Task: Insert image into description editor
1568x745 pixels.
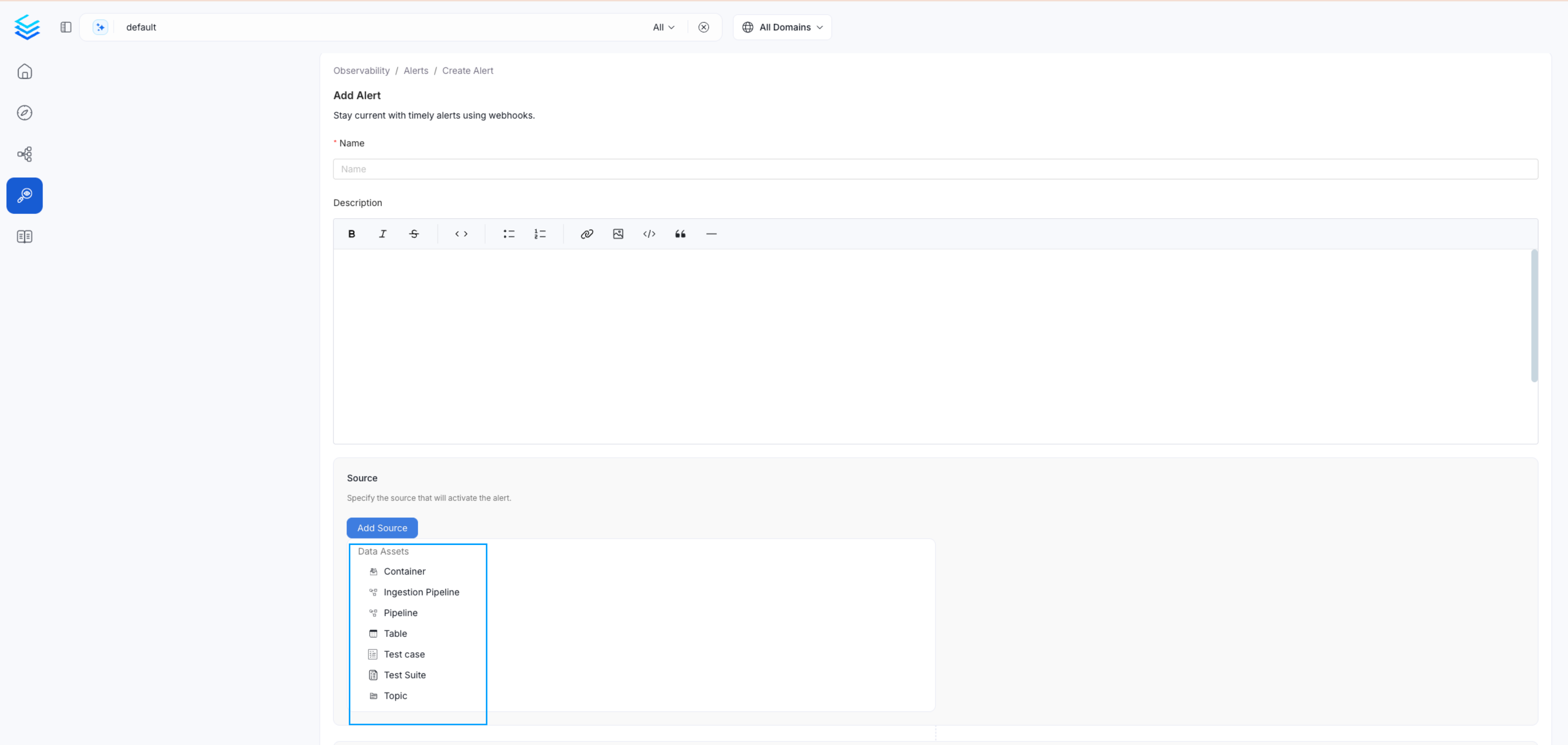Action: tap(618, 234)
